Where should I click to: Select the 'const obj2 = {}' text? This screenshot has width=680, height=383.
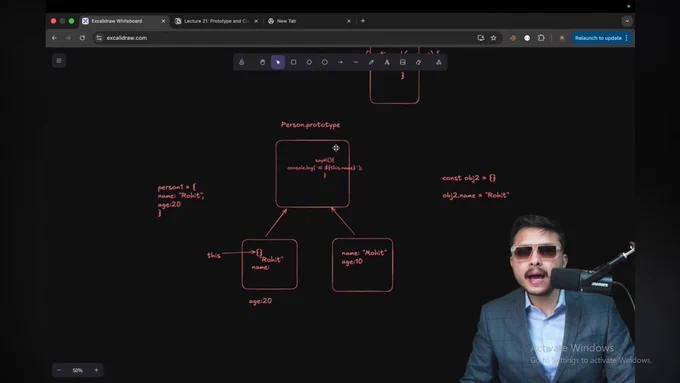(x=469, y=178)
